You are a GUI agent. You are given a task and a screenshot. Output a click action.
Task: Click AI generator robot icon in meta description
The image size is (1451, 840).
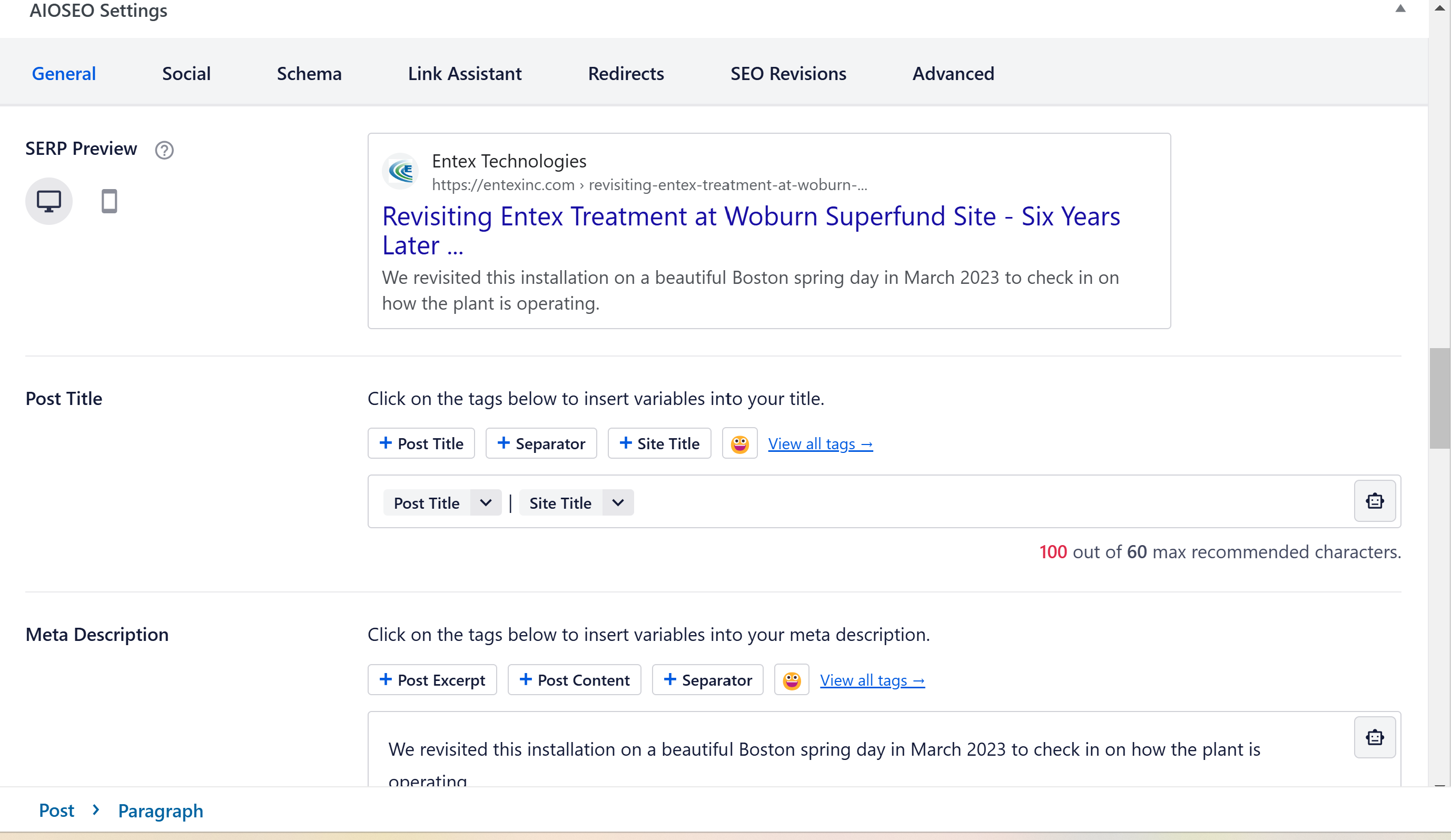point(1375,737)
